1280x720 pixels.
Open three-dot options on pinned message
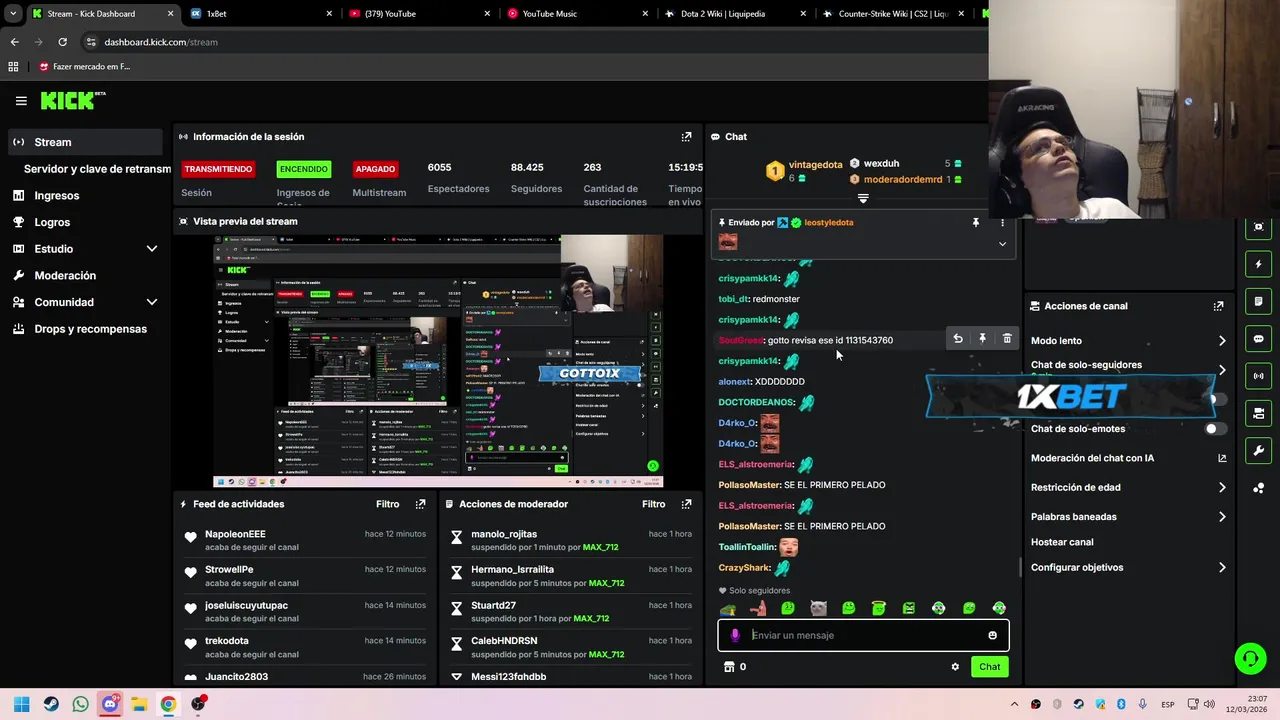click(x=1002, y=223)
